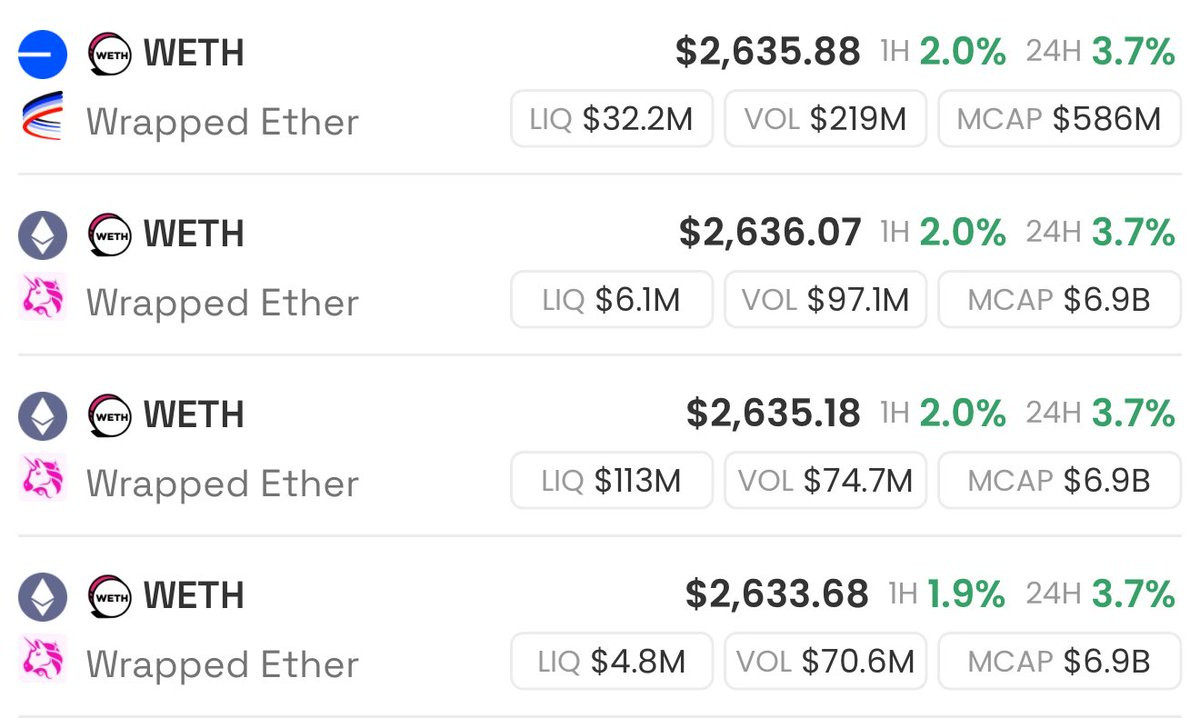Click the Uniswap unicorn icon on $2,633.68 row

[42, 659]
